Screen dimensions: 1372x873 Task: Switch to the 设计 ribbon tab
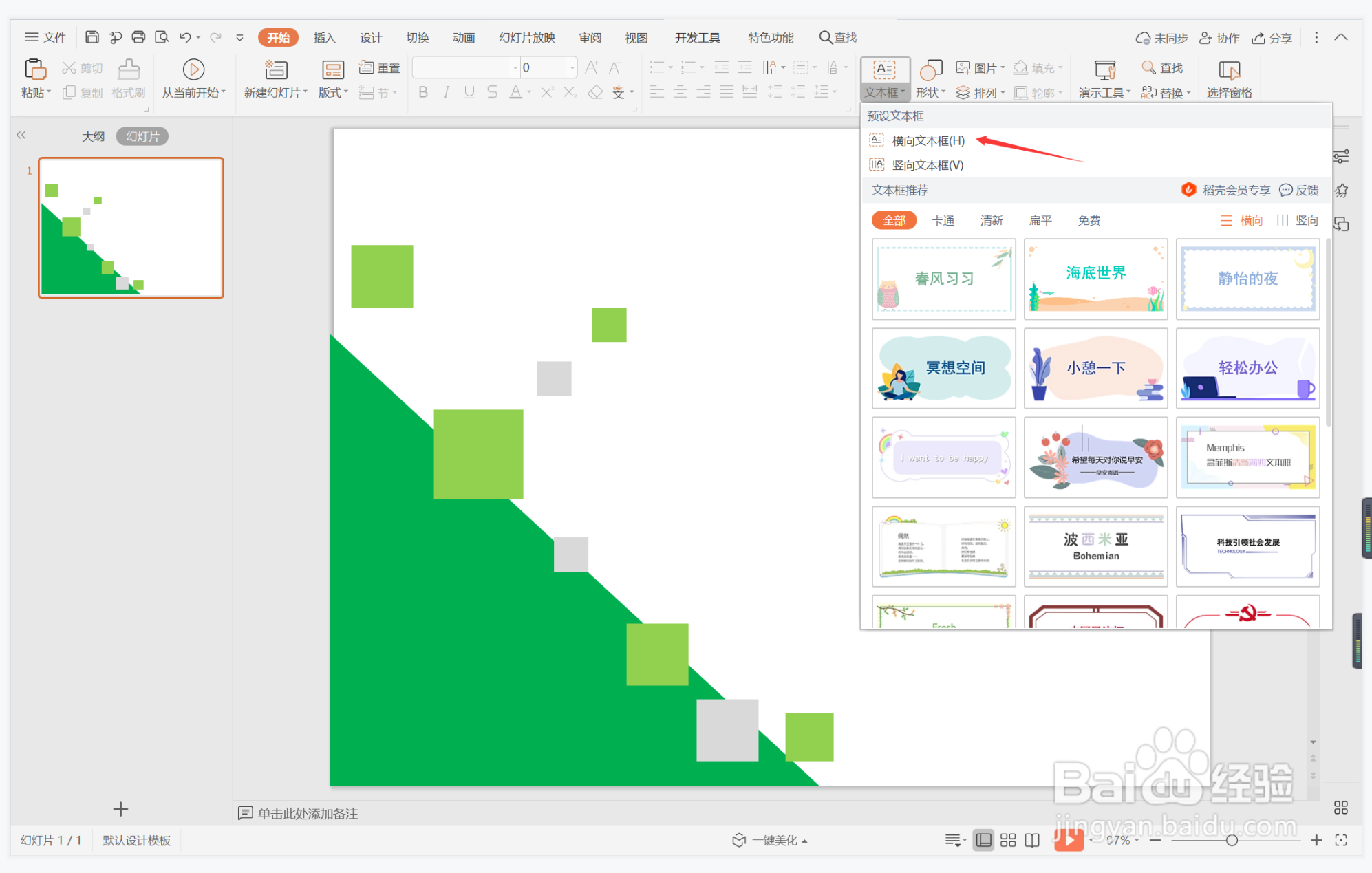tap(371, 37)
